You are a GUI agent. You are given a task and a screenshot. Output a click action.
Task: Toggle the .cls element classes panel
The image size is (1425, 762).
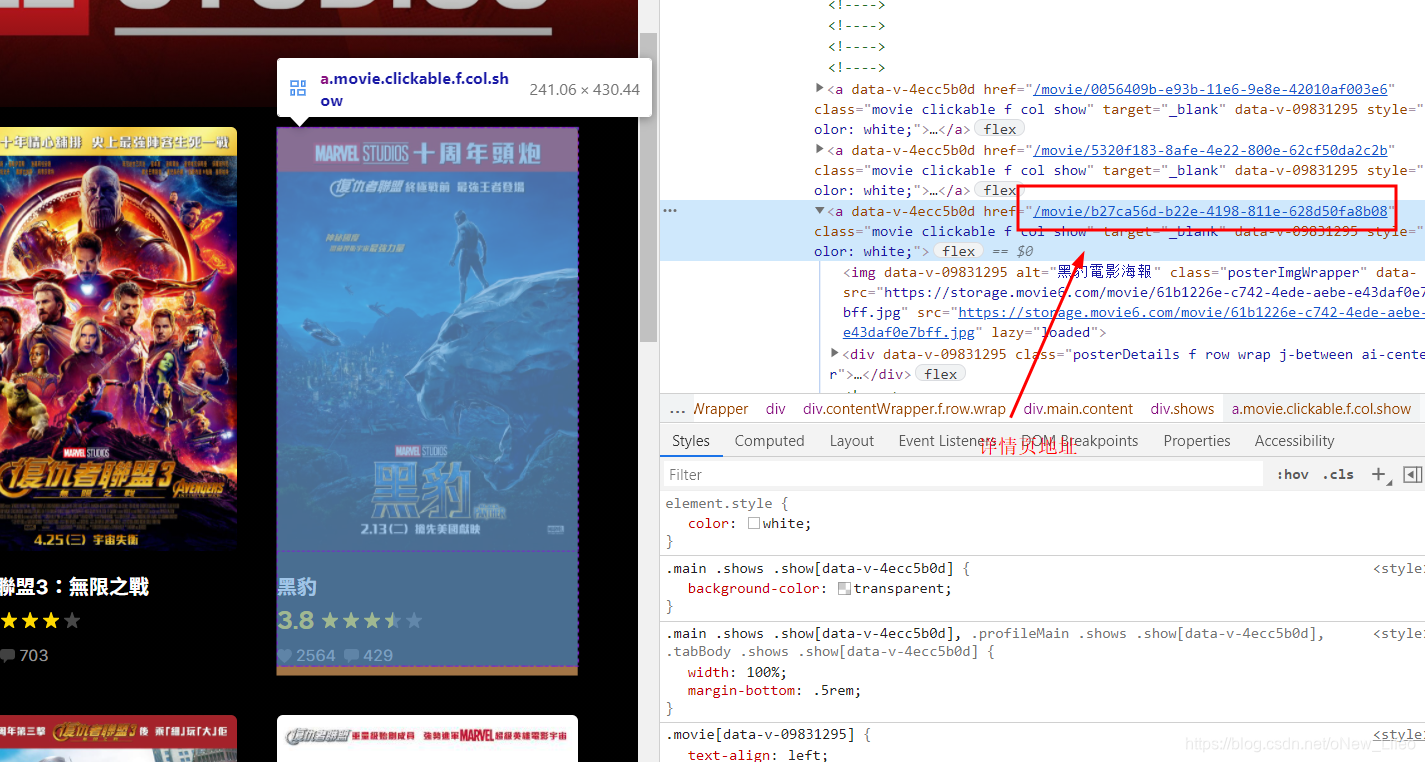pyautogui.click(x=1338, y=474)
